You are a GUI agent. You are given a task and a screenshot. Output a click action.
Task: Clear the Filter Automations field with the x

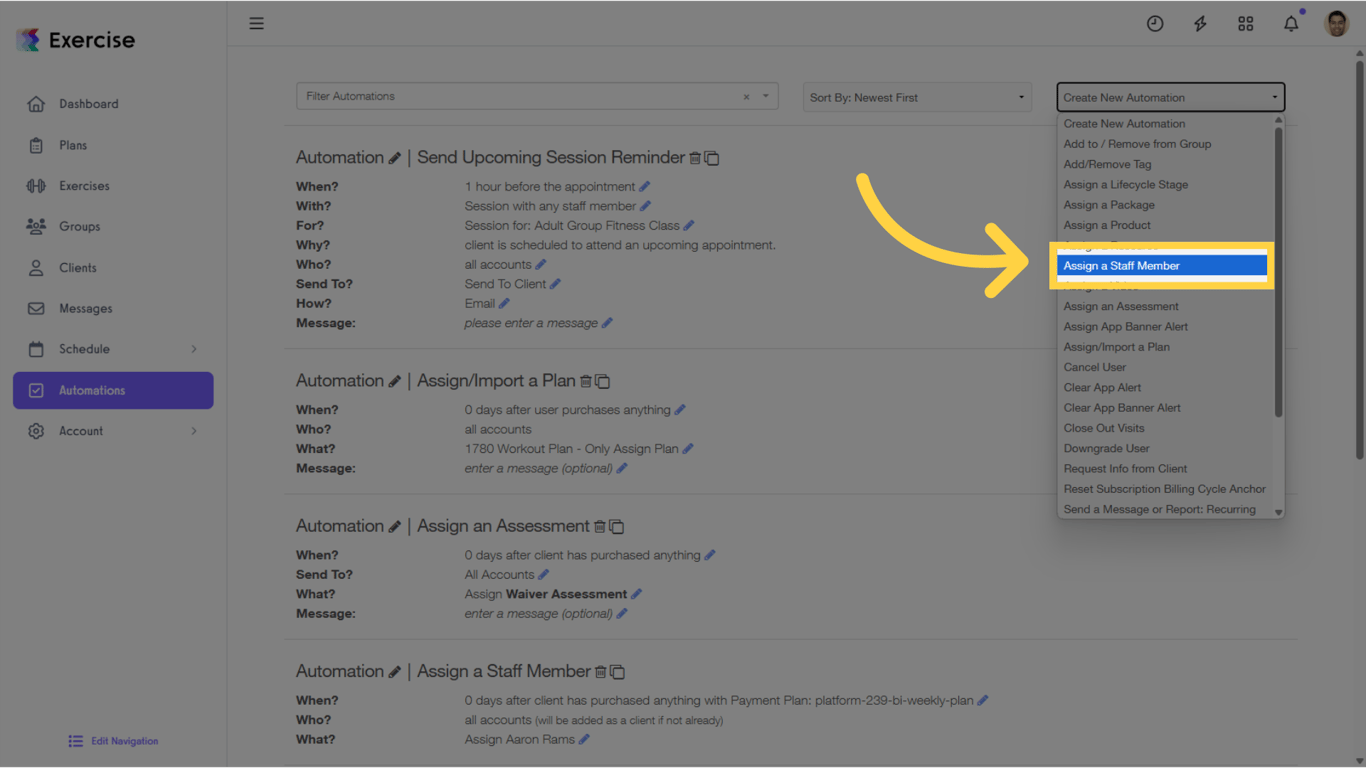pos(746,96)
